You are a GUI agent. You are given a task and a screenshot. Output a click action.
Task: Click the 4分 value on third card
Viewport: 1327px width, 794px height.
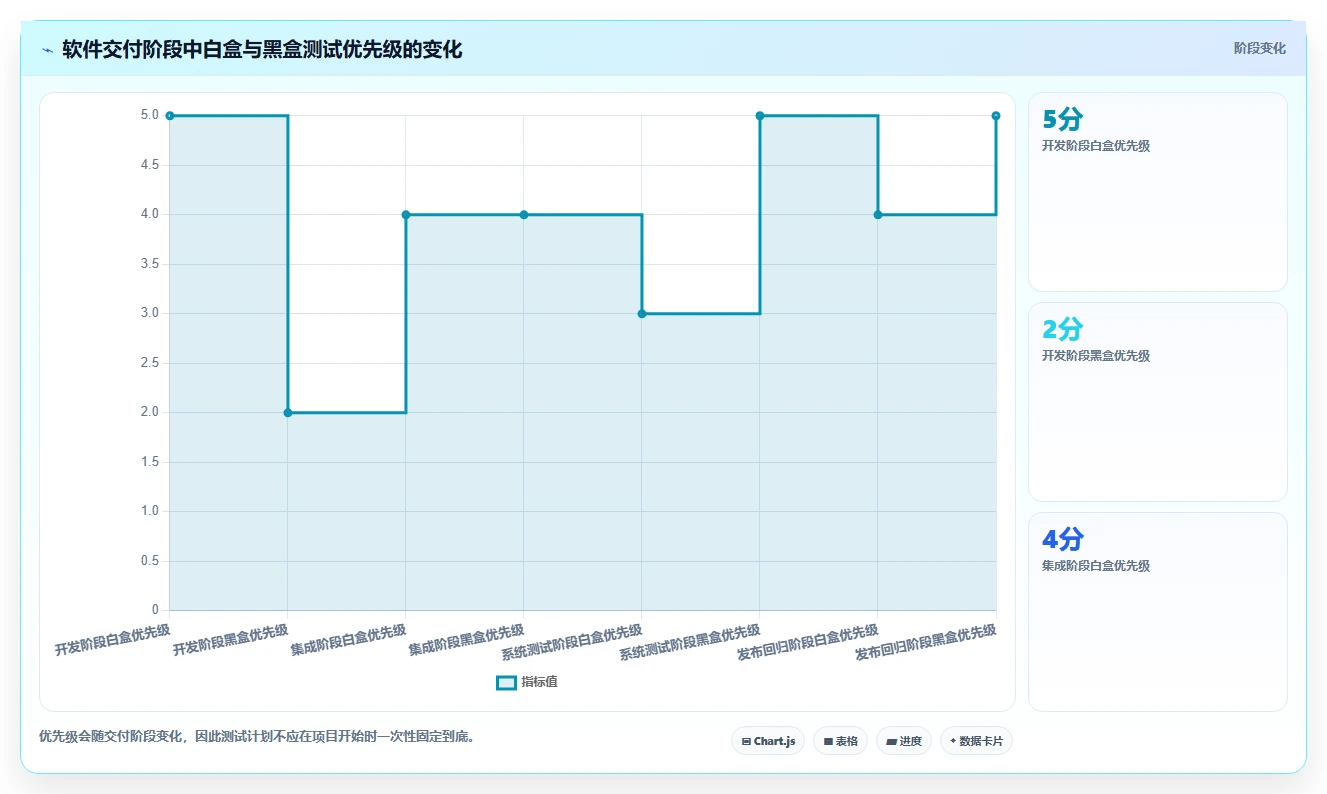[1062, 539]
